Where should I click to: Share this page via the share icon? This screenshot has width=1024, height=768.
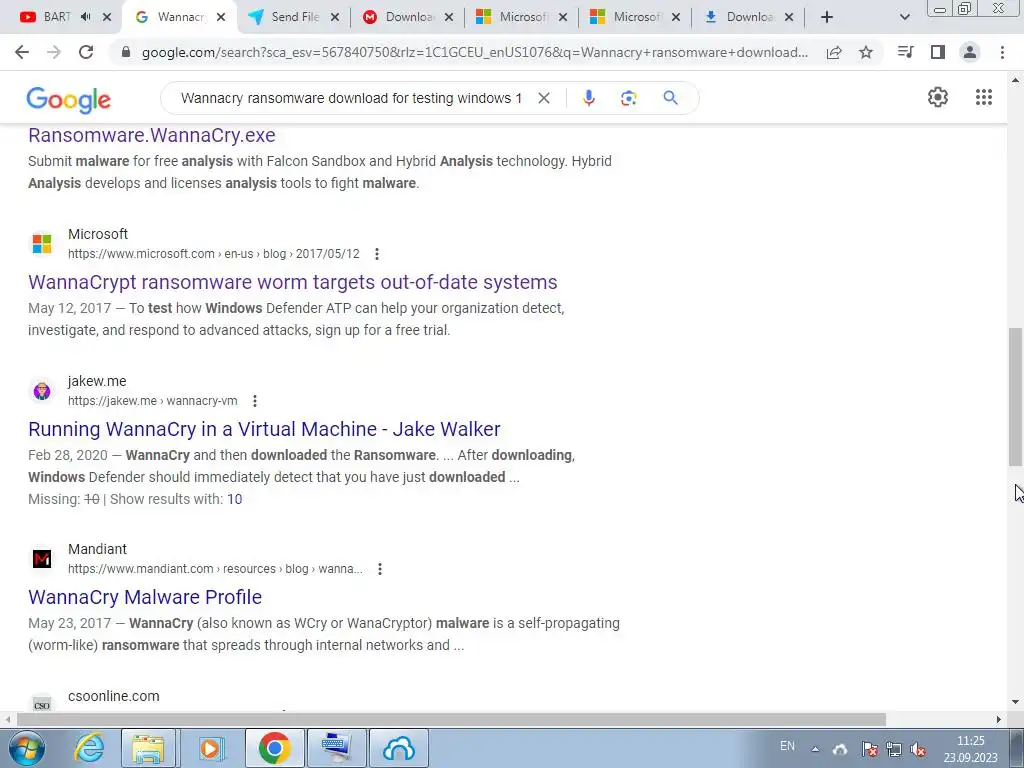coord(834,52)
